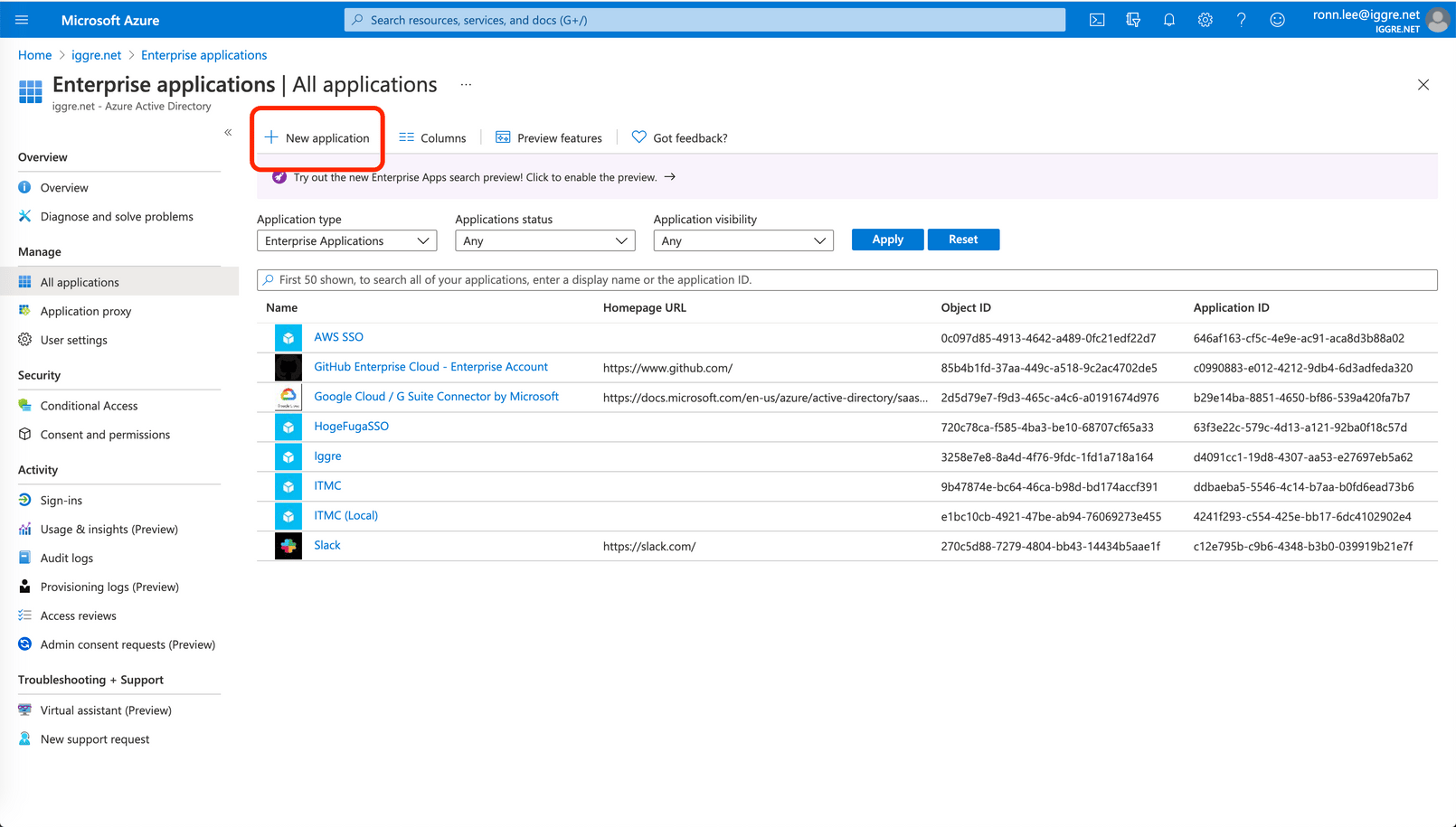1456x827 pixels.
Task: Open the Slack application link
Action: pyautogui.click(x=327, y=545)
